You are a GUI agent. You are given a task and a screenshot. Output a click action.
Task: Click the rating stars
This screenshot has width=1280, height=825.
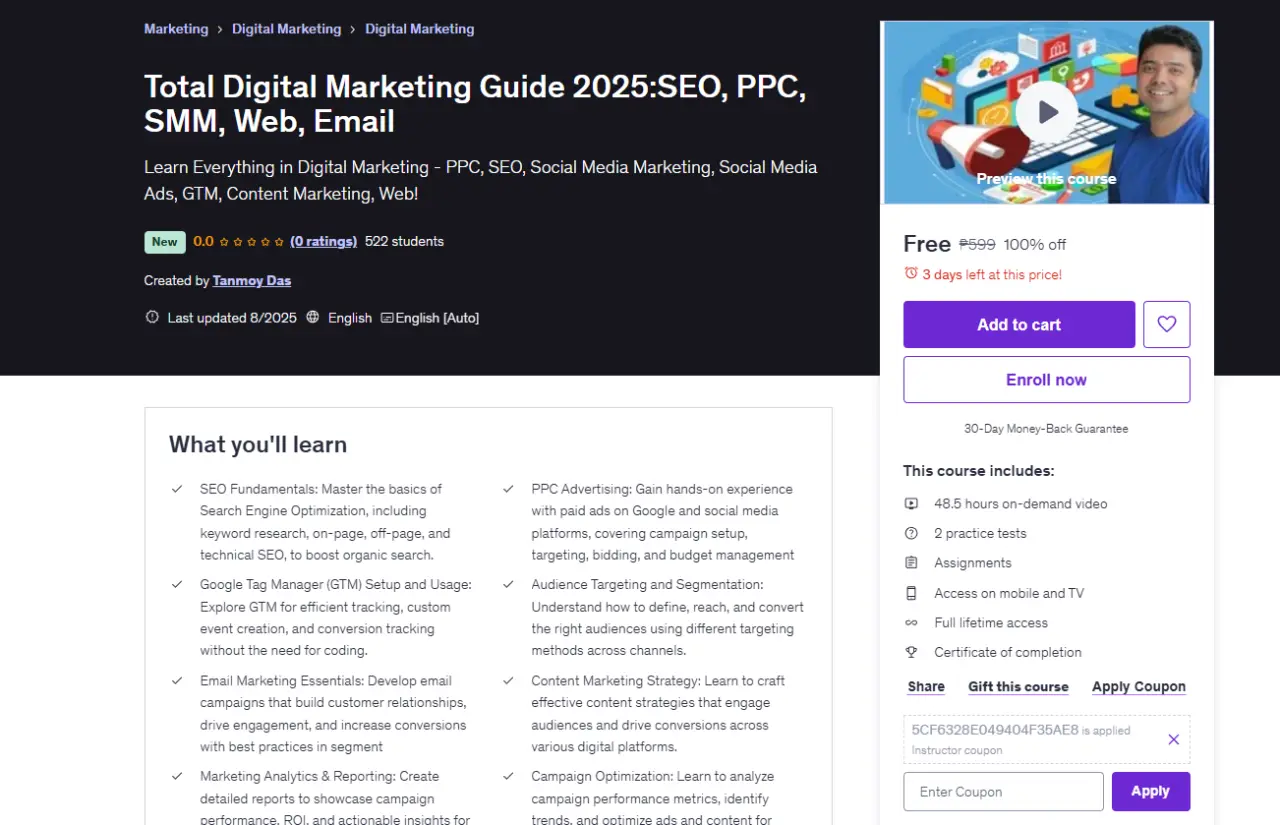252,241
